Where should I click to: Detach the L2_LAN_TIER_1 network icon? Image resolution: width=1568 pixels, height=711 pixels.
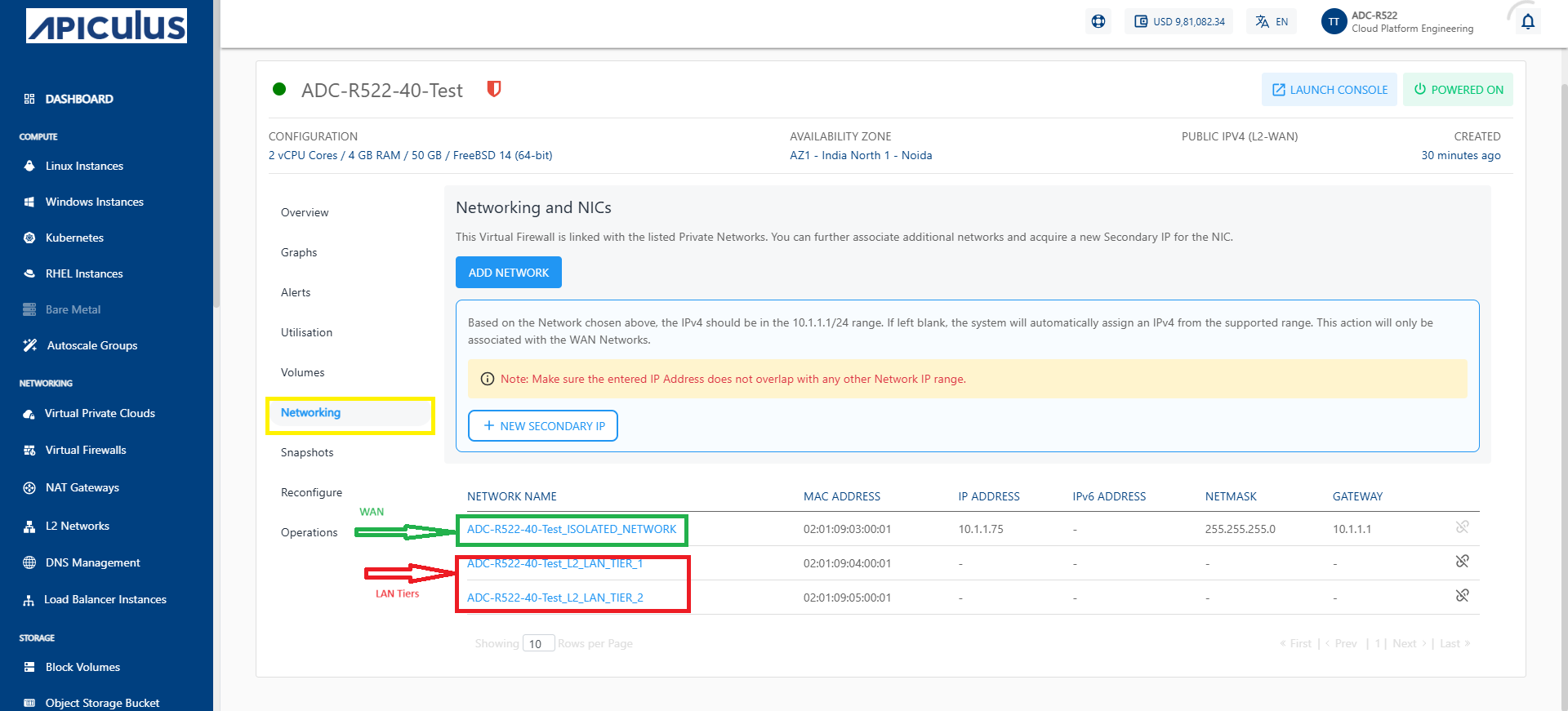pos(1462,562)
